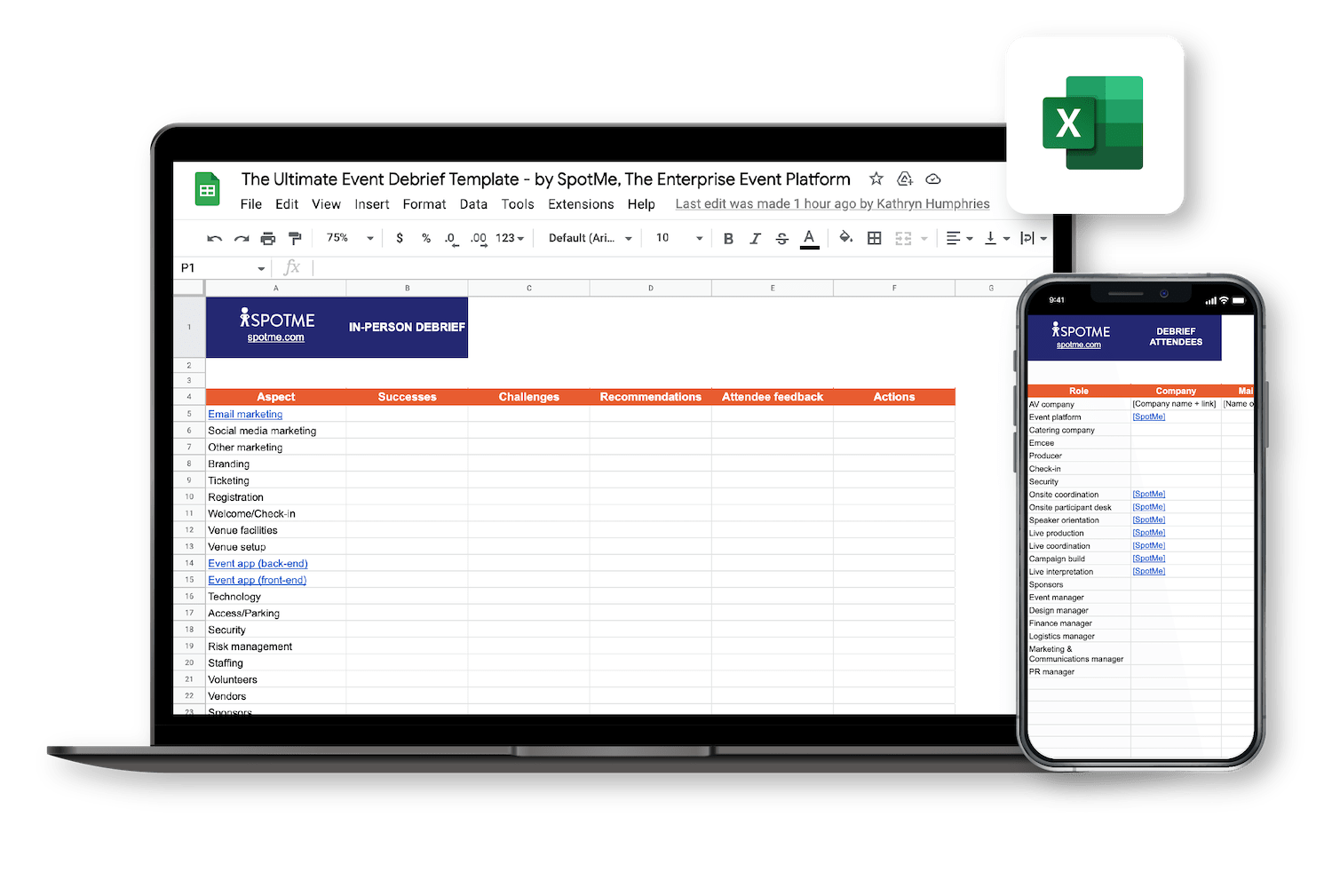
Task: Apply currency format with the dollar icon
Action: coord(400,238)
